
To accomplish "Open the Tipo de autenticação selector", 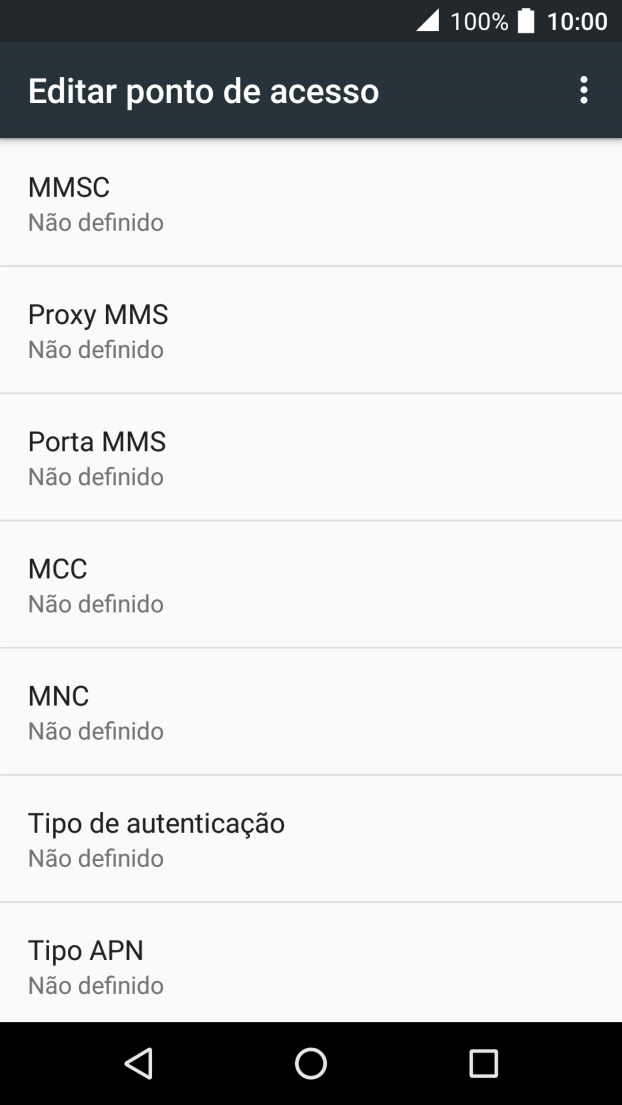I will click(311, 837).
